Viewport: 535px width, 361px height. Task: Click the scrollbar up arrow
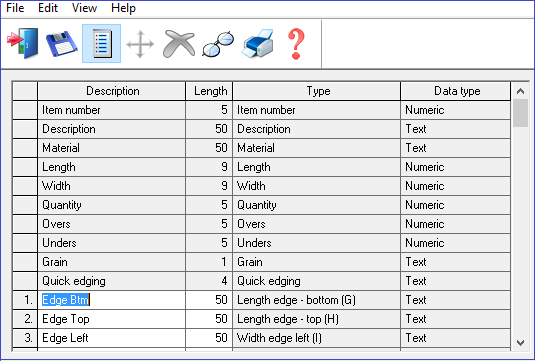point(520,91)
